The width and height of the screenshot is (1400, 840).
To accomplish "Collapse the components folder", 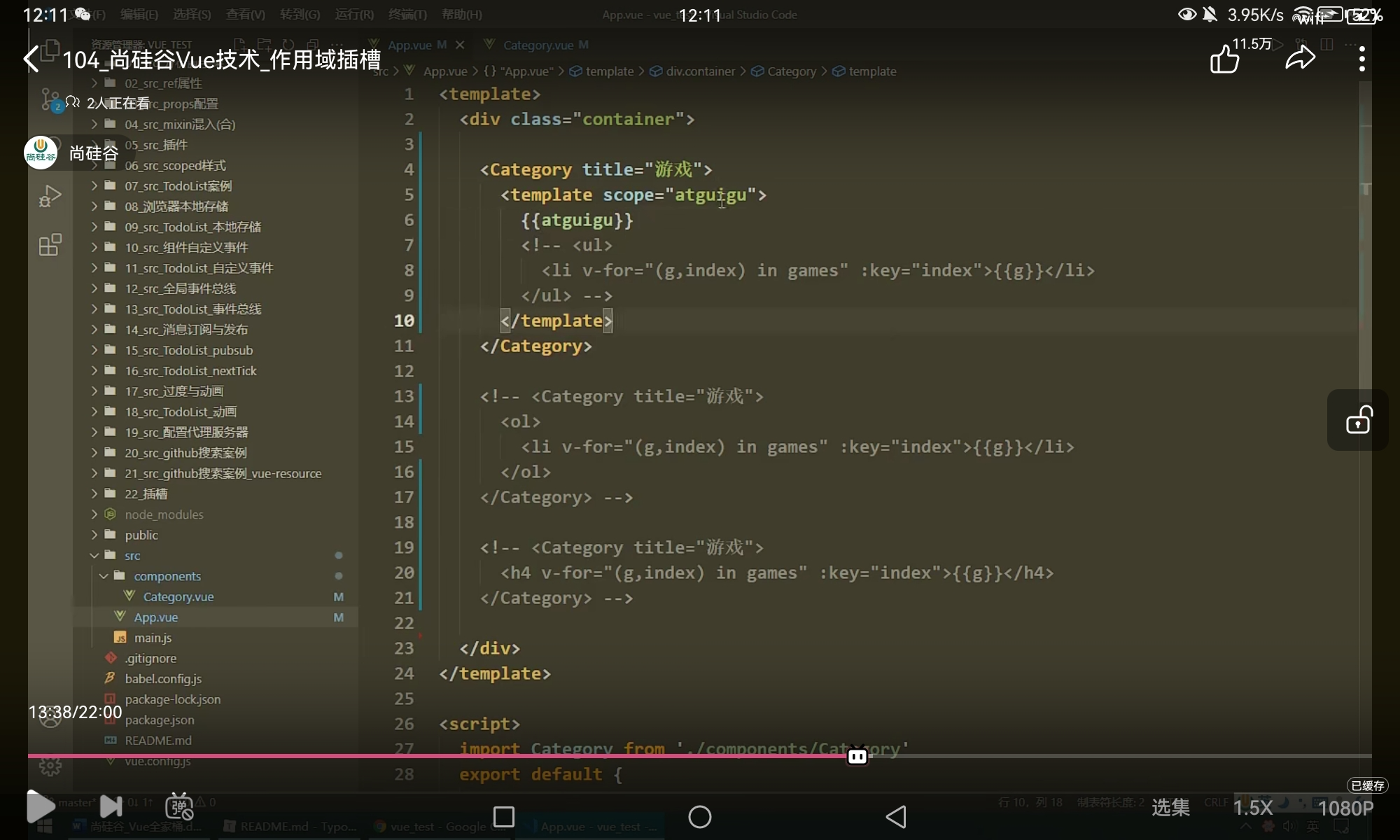I will pyautogui.click(x=104, y=576).
